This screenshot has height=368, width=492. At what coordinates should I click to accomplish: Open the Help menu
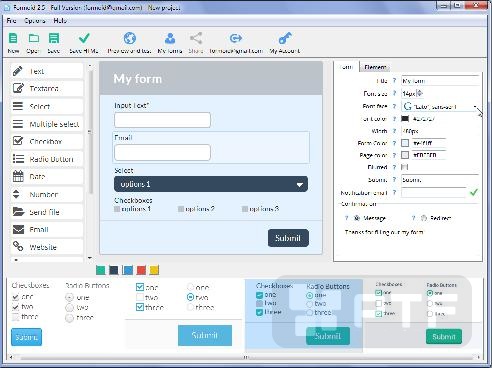(60, 21)
